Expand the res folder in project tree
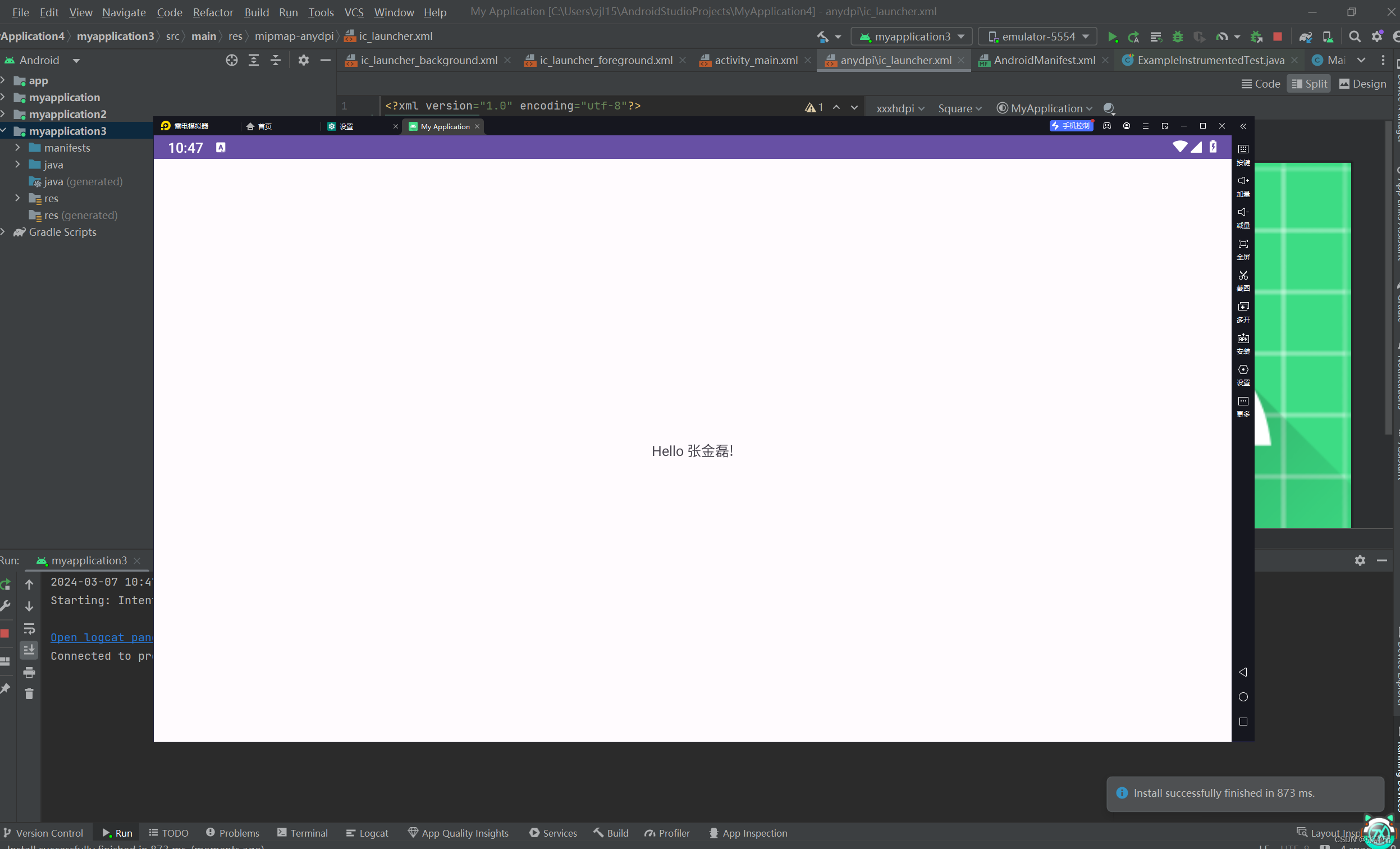The width and height of the screenshot is (1400, 849). [17, 198]
